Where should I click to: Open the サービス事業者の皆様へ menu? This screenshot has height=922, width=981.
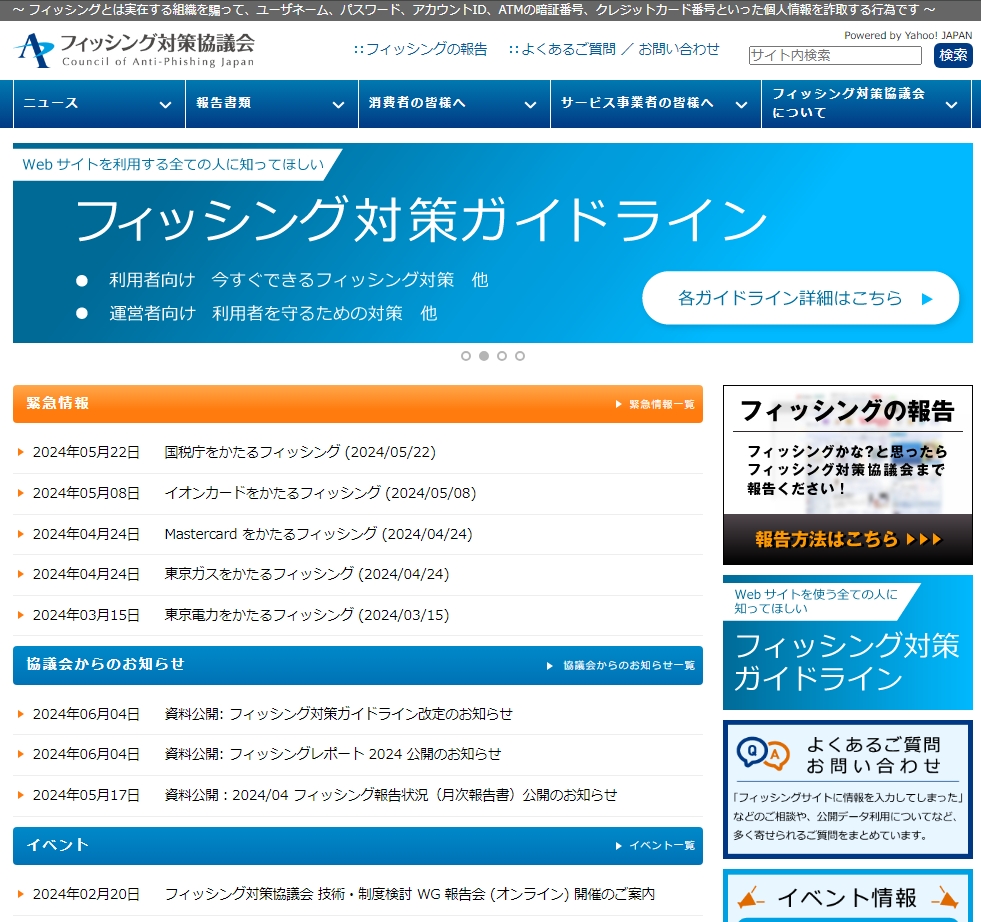[x=654, y=104]
